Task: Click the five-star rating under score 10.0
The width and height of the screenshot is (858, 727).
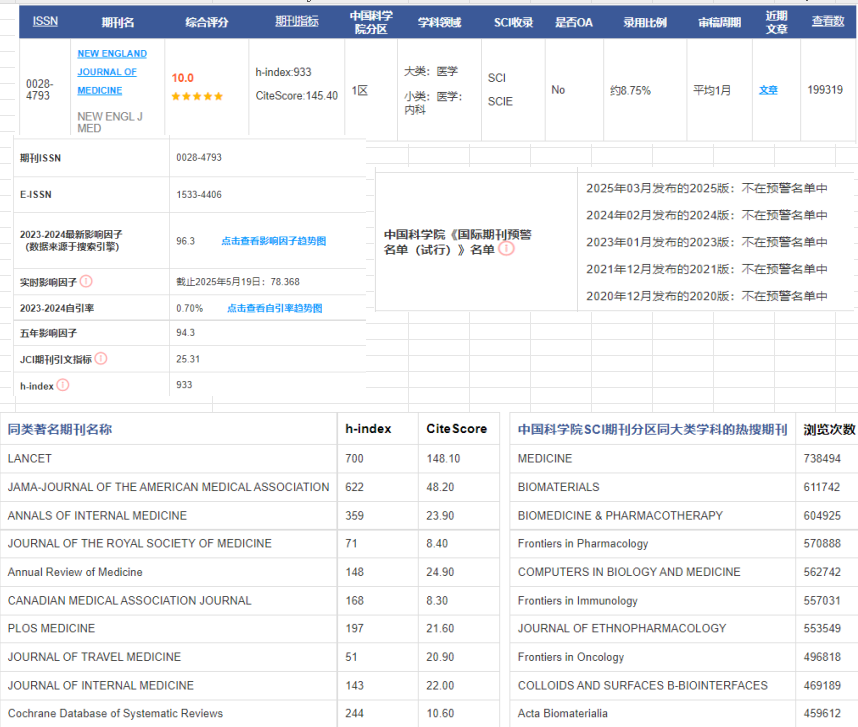Action: 197,96
